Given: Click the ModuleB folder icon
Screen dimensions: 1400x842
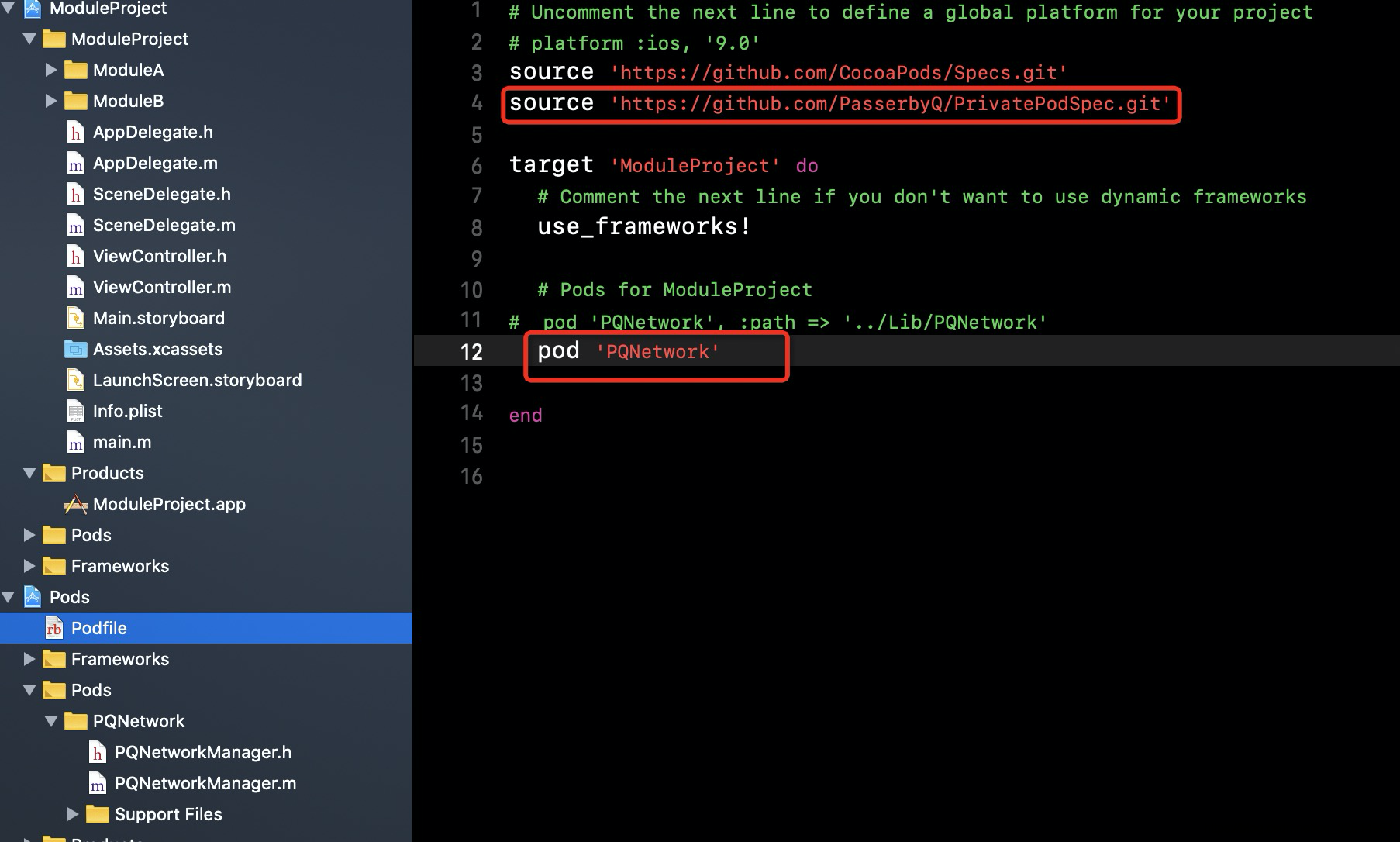Looking at the screenshot, I should [75, 101].
